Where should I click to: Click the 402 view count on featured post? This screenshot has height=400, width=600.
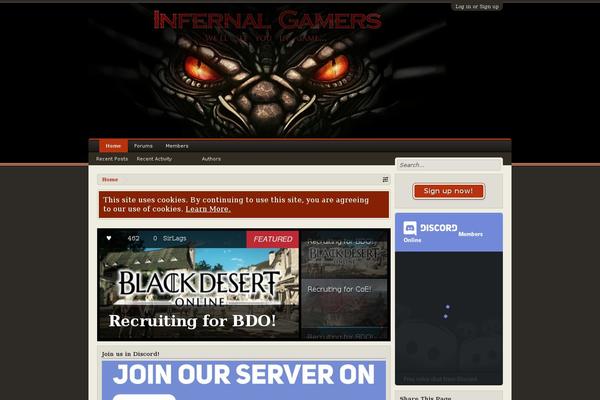coord(133,238)
